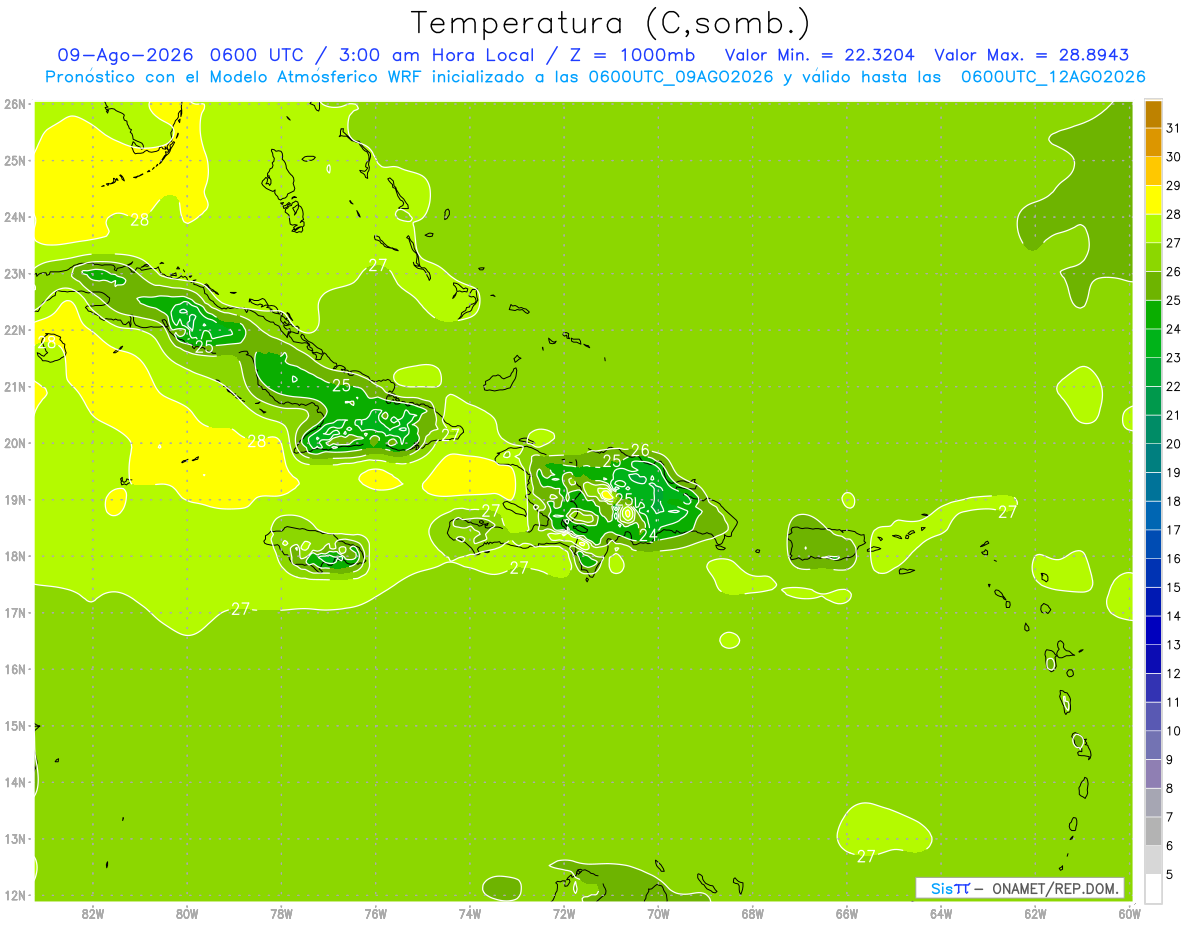The height and width of the screenshot is (927, 1200).
Task: Click the 24–25 green color scale segment
Action: 1153,315
